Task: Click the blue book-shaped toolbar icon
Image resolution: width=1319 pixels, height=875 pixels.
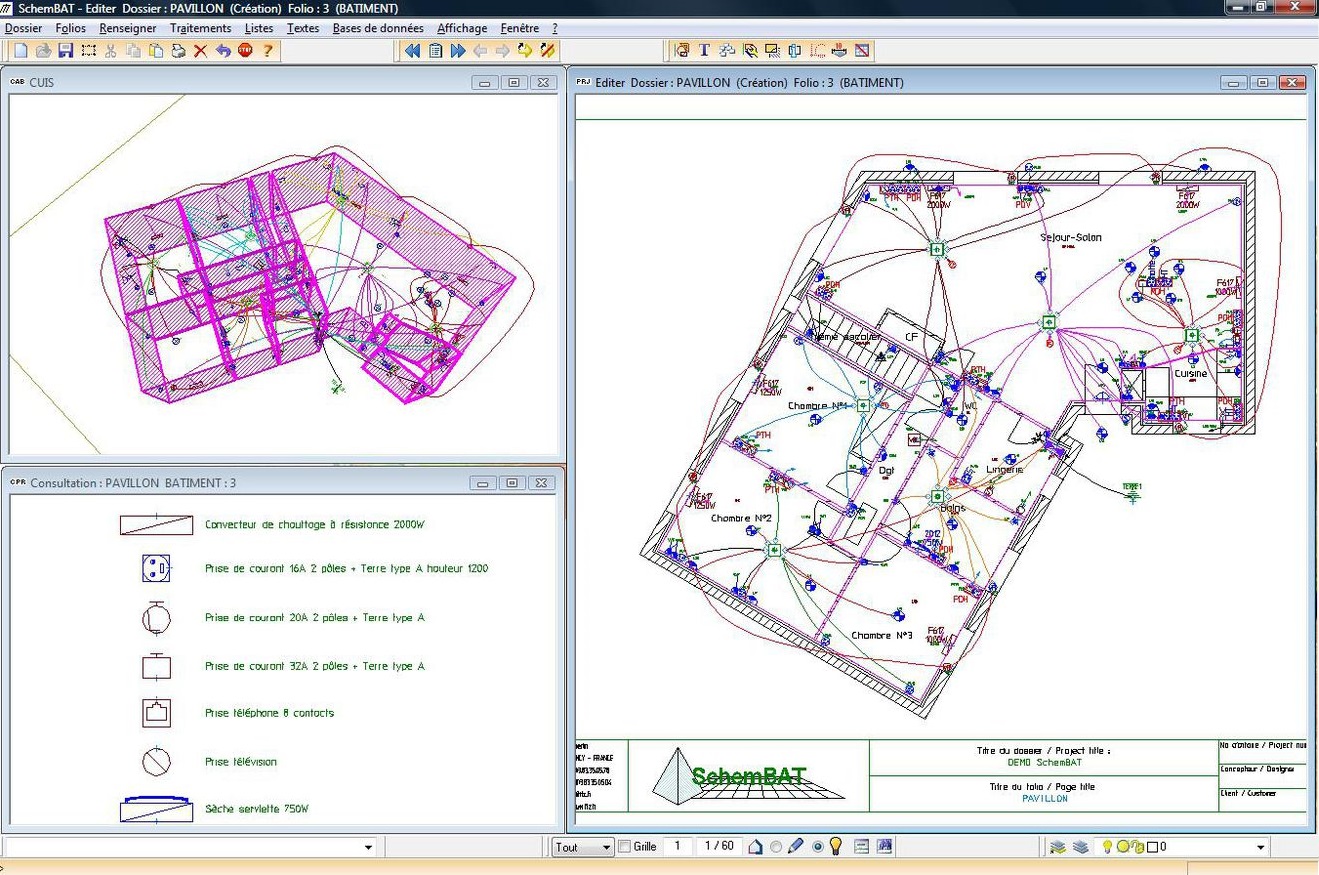Action: point(794,50)
